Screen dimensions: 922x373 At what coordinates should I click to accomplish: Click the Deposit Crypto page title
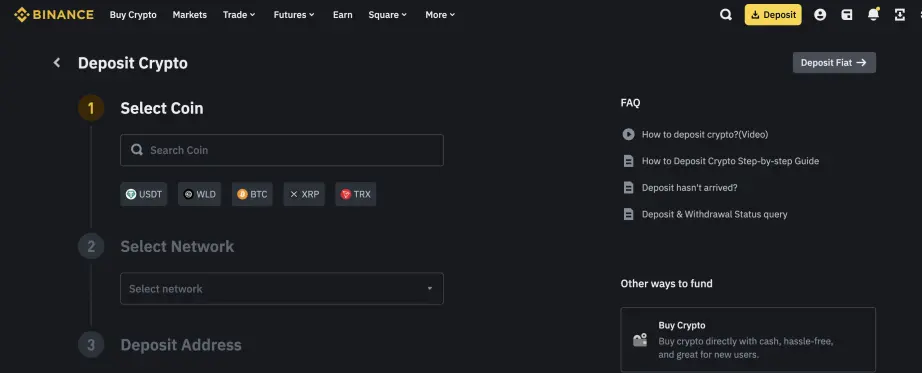(x=133, y=63)
